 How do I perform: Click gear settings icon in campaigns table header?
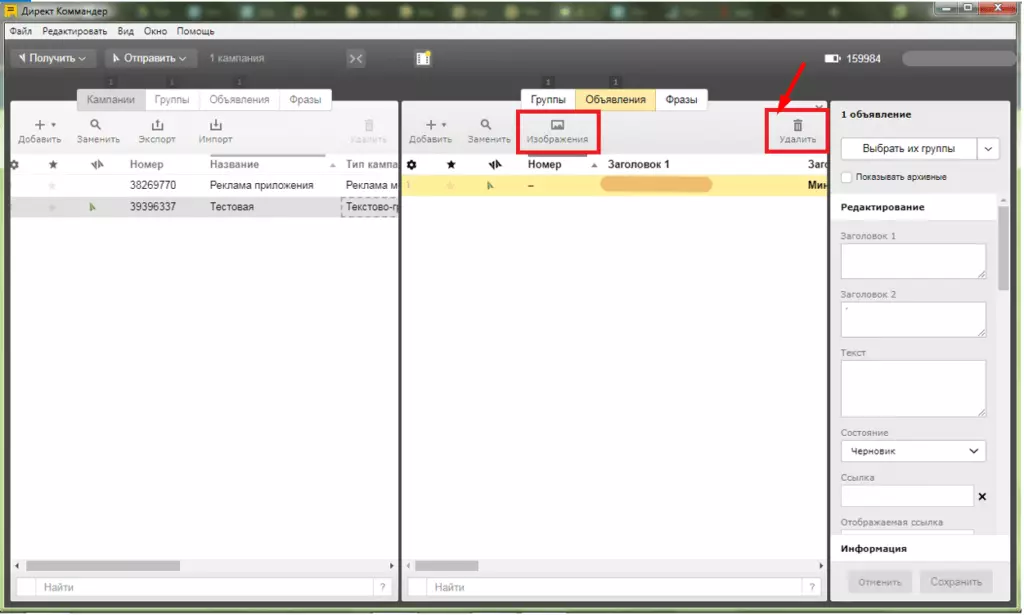tap(14, 165)
